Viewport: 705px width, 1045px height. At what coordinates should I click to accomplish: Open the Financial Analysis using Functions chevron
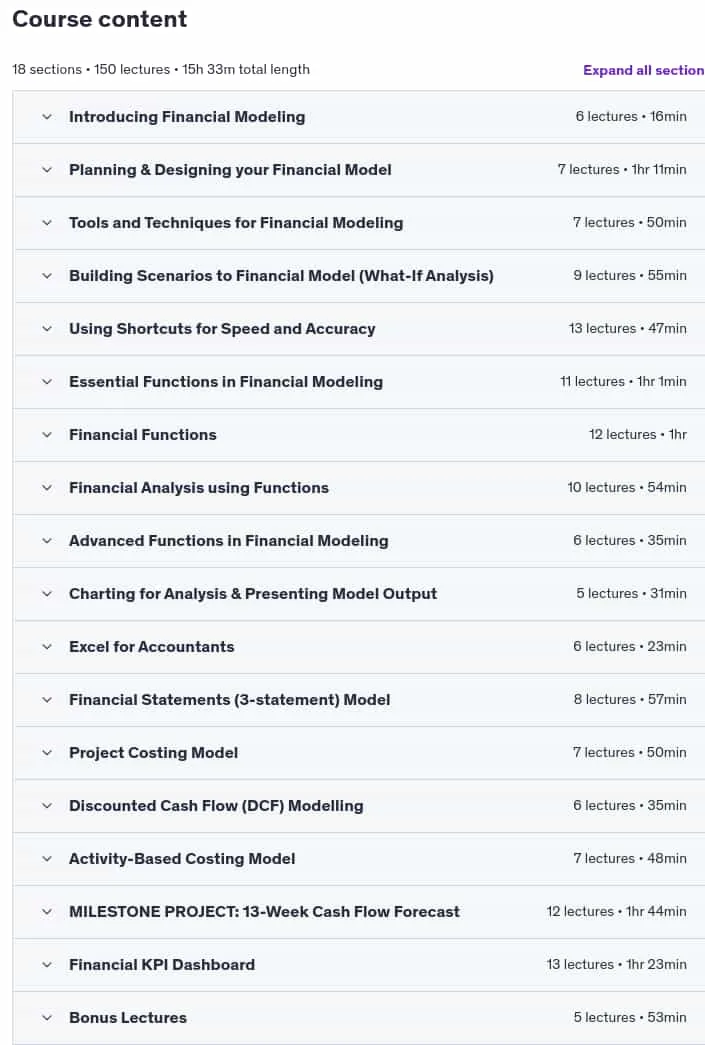pos(47,488)
